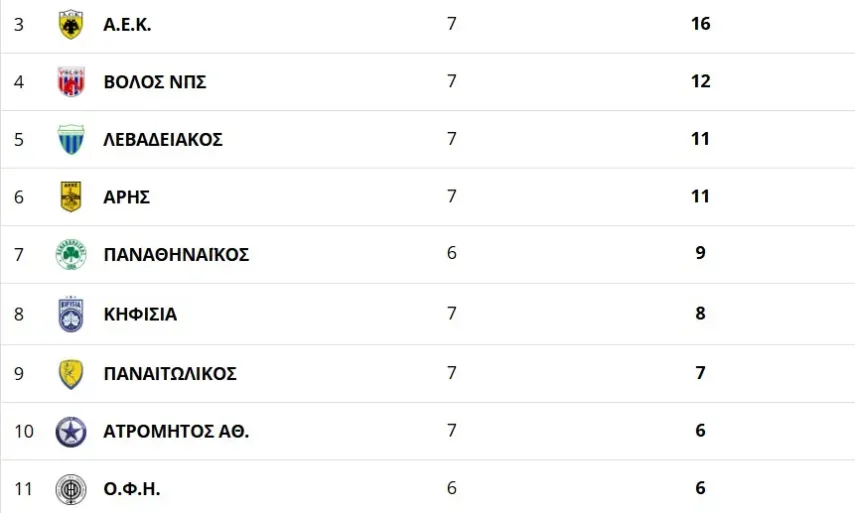Click the Ο.Φ.Η. round crest icon

71,489
